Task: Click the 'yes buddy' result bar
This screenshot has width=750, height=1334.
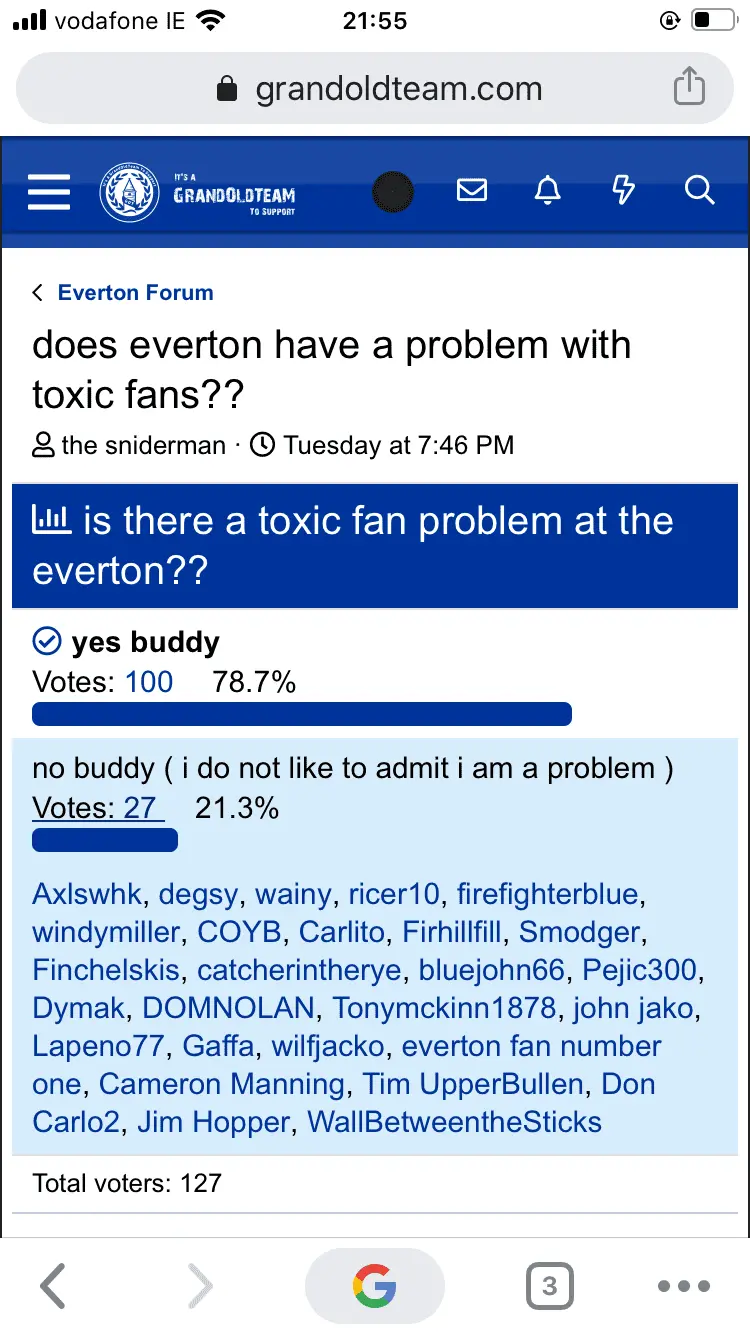Action: click(302, 714)
